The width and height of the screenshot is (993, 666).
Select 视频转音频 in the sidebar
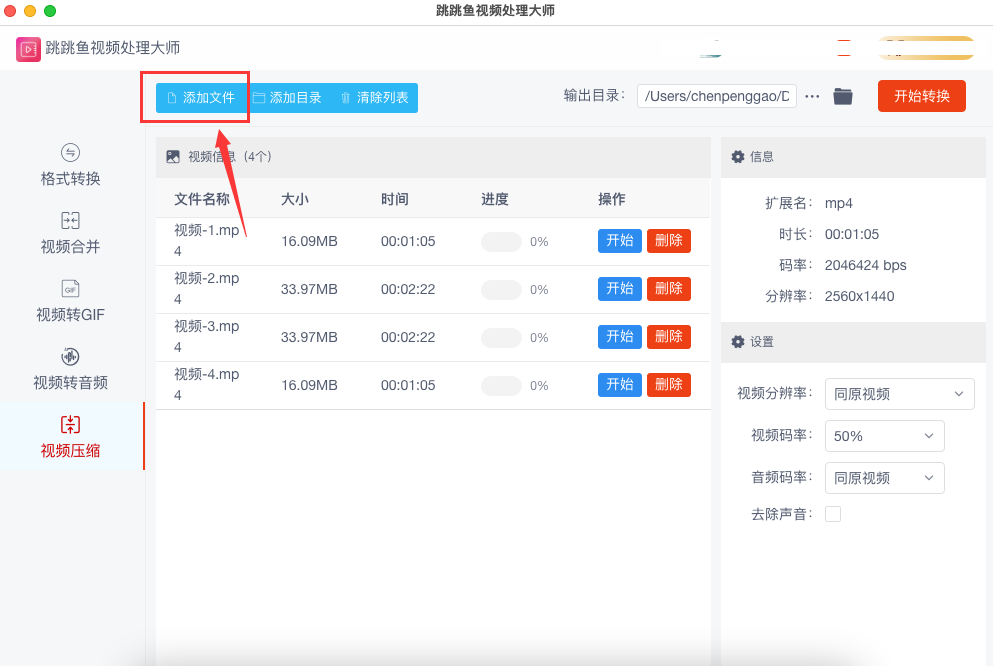click(70, 369)
